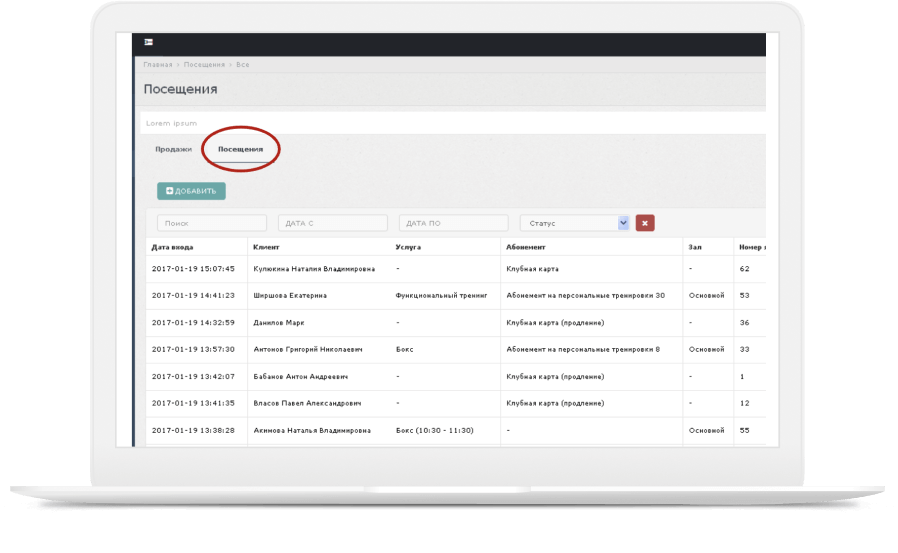Image resolution: width=898 pixels, height=553 pixels.
Task: Click Клубная карта cell for Кулюкина
Action: [533, 268]
